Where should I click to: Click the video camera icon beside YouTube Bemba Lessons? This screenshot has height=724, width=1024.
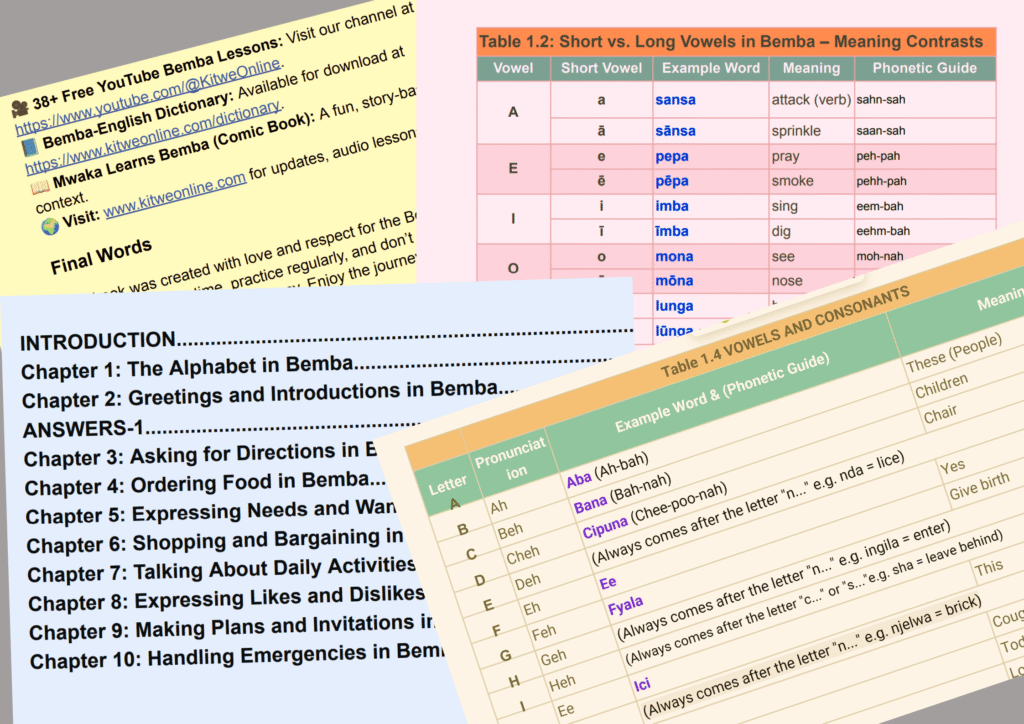pos(20,108)
